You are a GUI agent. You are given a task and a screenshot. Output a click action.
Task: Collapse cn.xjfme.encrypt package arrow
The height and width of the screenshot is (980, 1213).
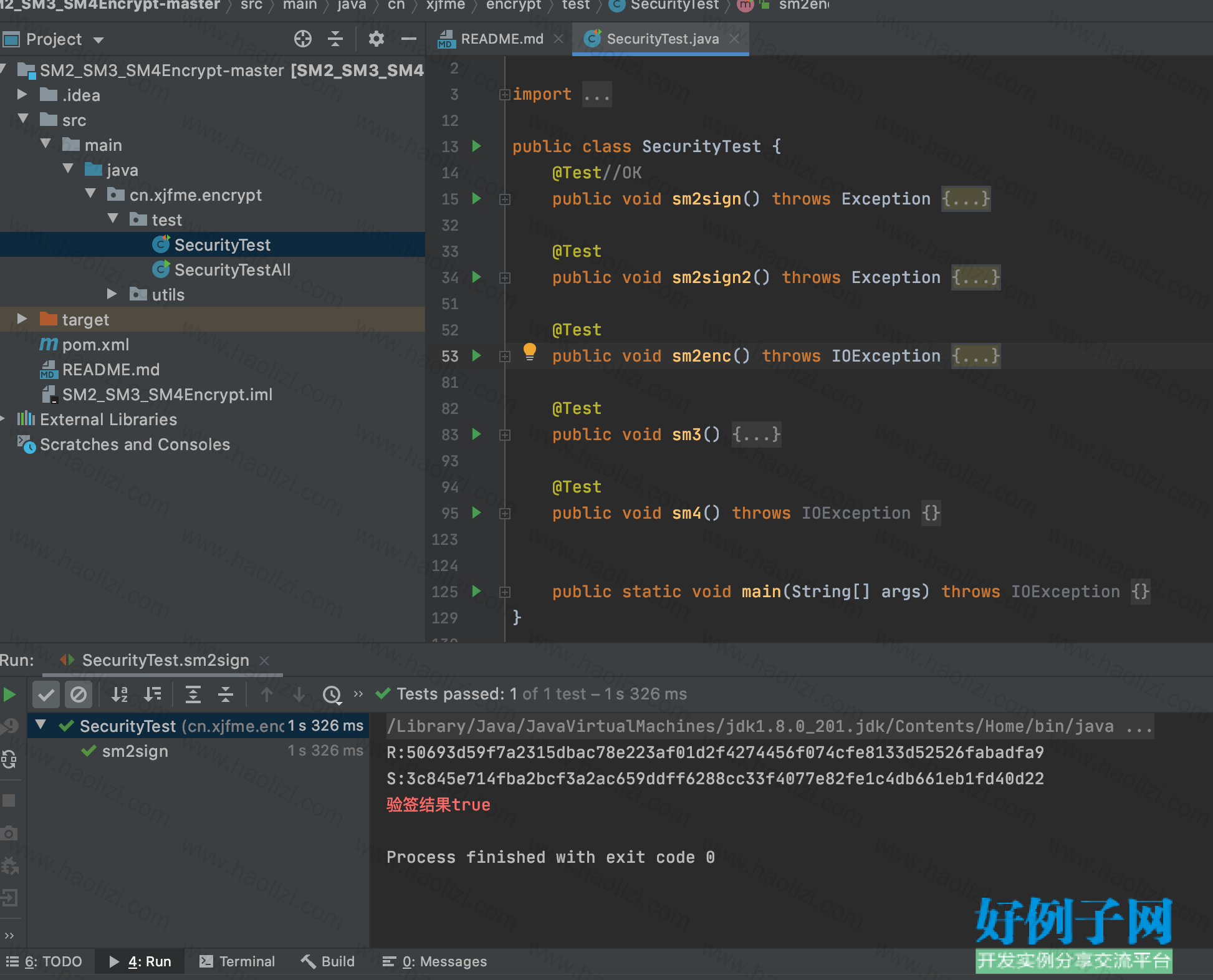91,193
